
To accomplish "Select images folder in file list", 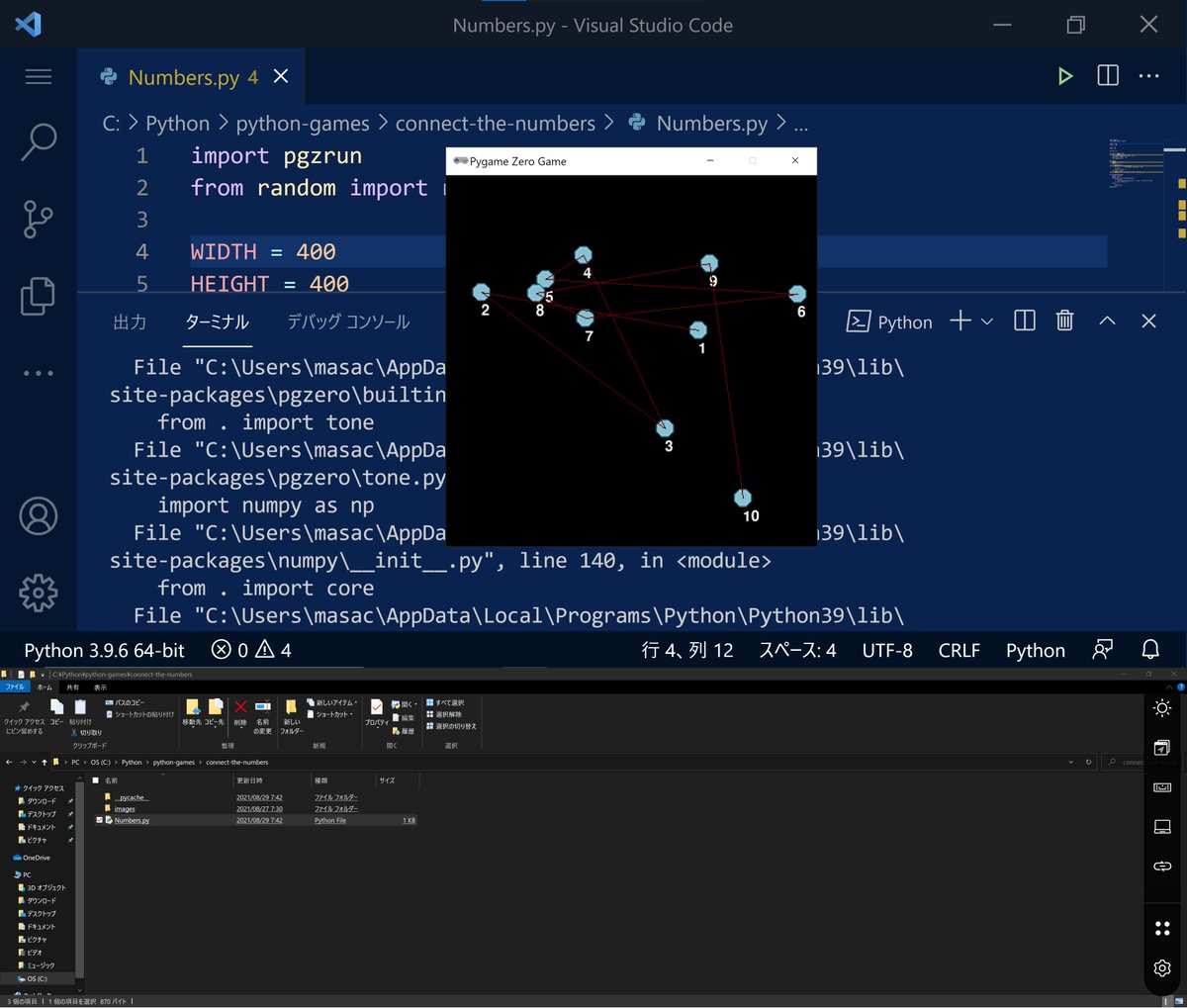I will coord(125,809).
